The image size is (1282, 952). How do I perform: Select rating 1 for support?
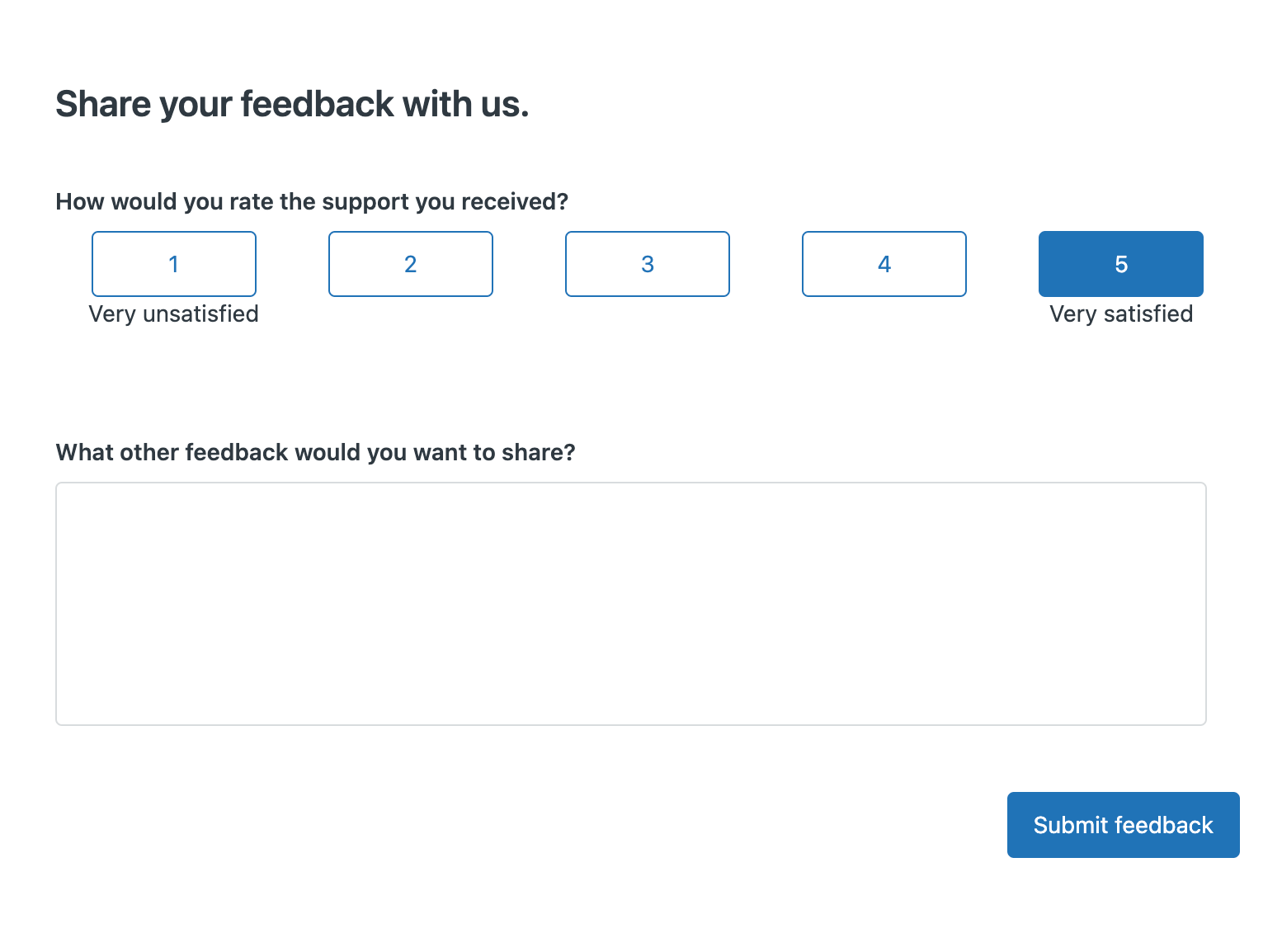click(174, 264)
